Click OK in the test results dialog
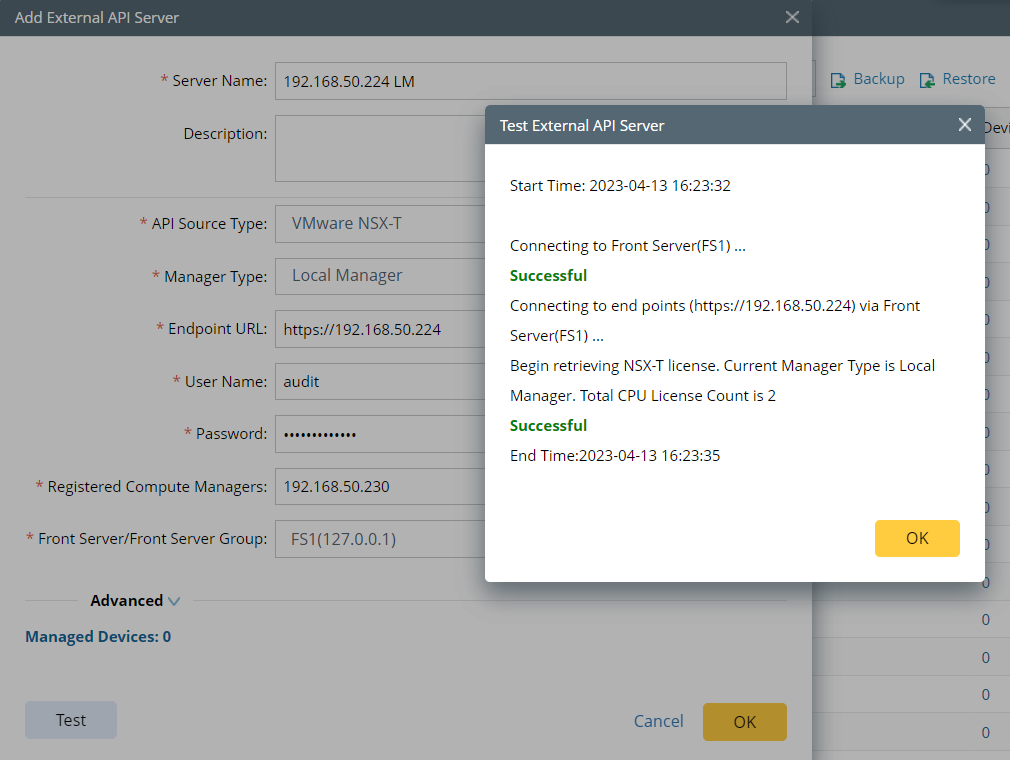 (917, 538)
